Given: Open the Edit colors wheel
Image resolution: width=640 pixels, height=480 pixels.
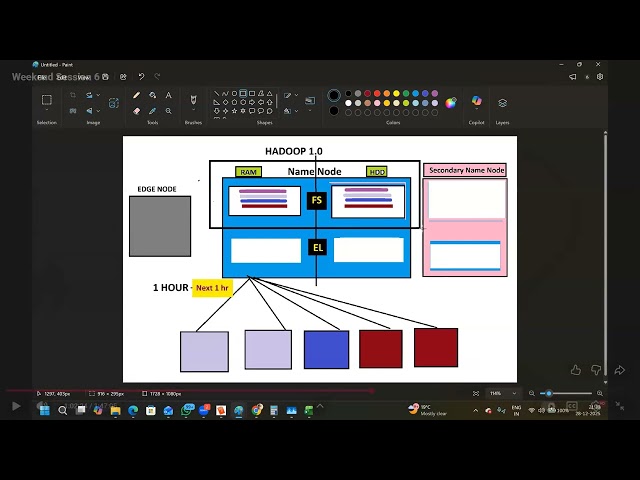Looking at the screenshot, I should coord(451,102).
